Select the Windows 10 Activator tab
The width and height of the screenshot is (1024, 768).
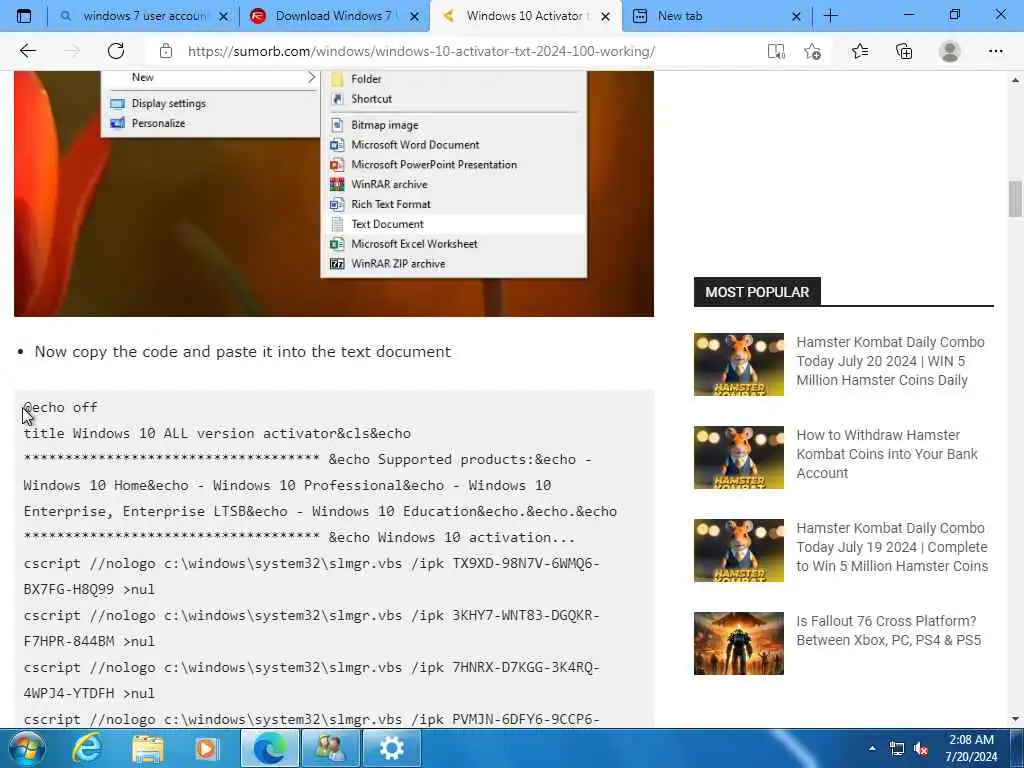click(x=526, y=16)
